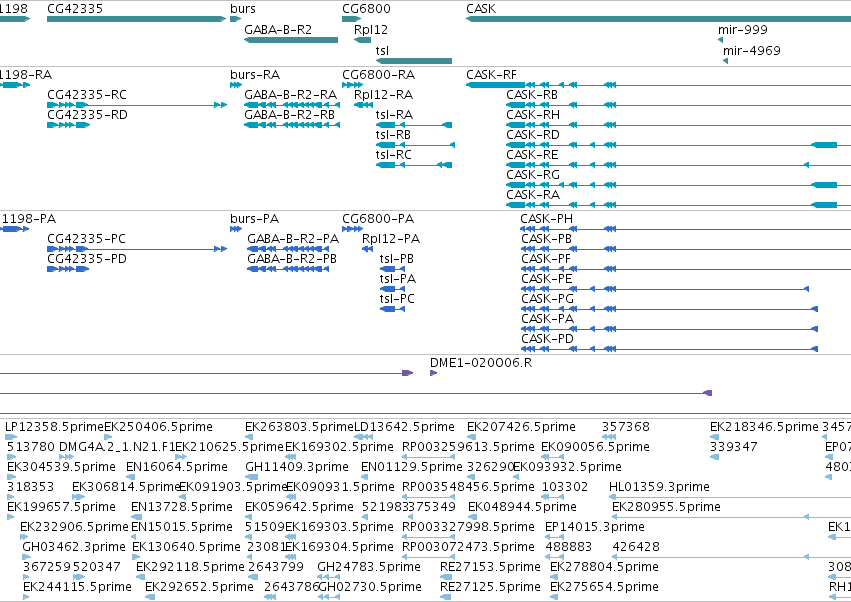Open the mir-4969 gene label
851x602 pixels.
[752, 50]
